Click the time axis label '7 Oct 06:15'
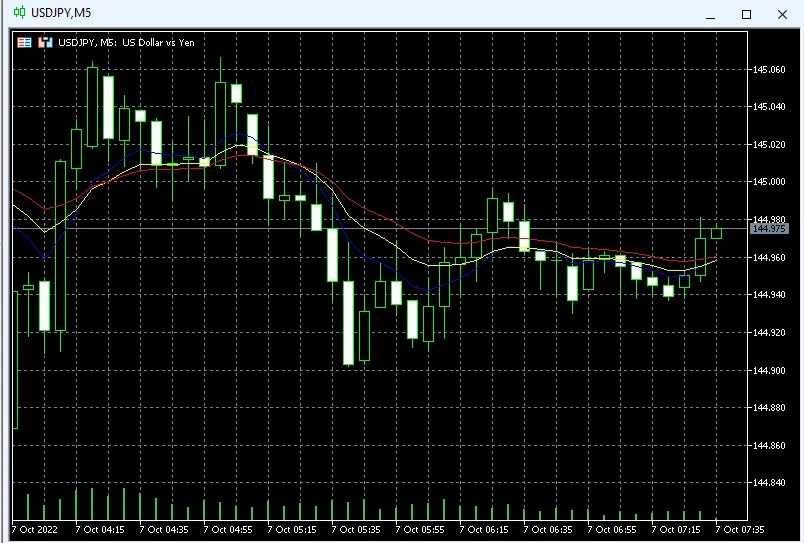The width and height of the screenshot is (804, 543). pos(484,529)
